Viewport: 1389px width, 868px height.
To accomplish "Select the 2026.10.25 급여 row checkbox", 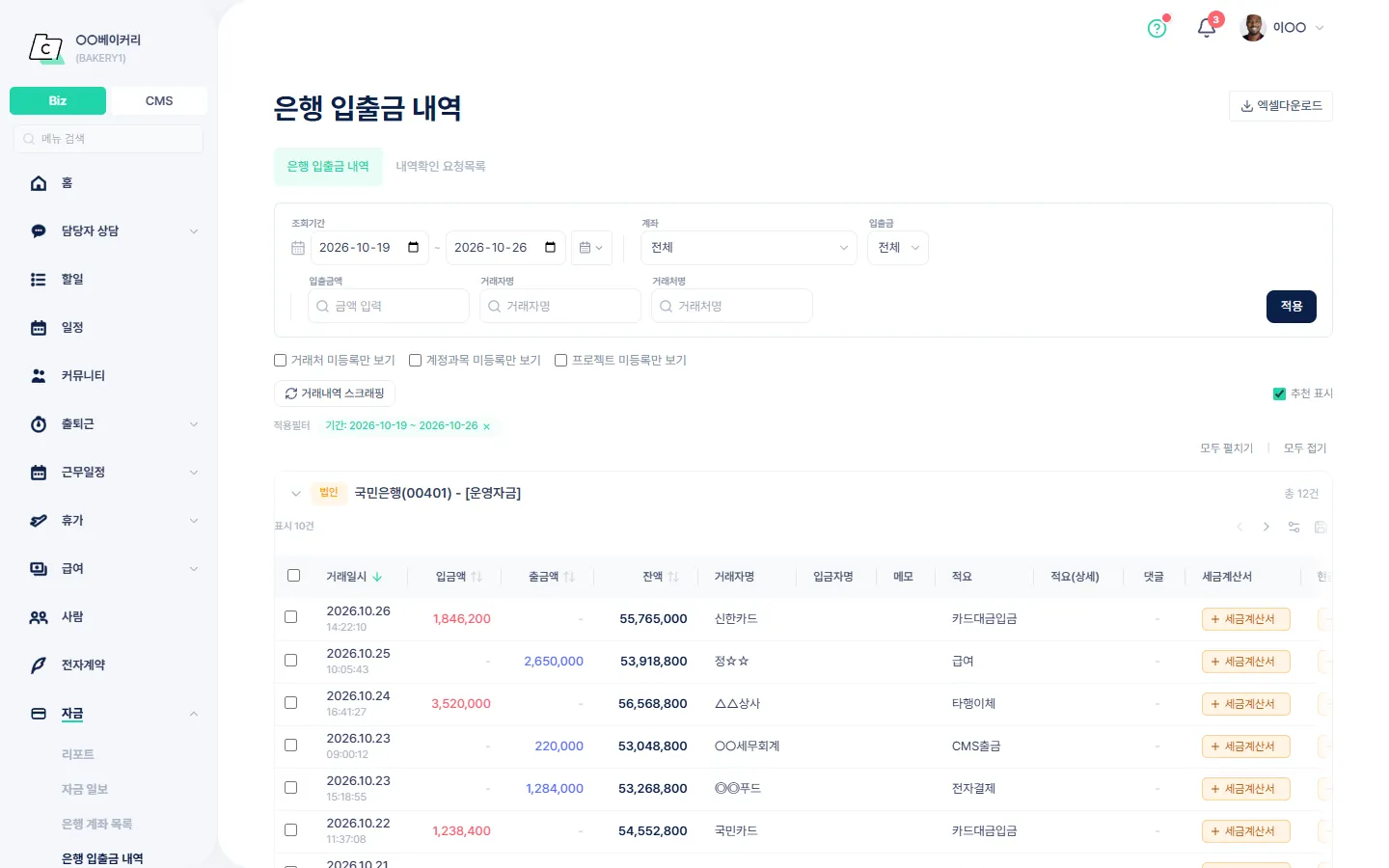I will pos(291,661).
